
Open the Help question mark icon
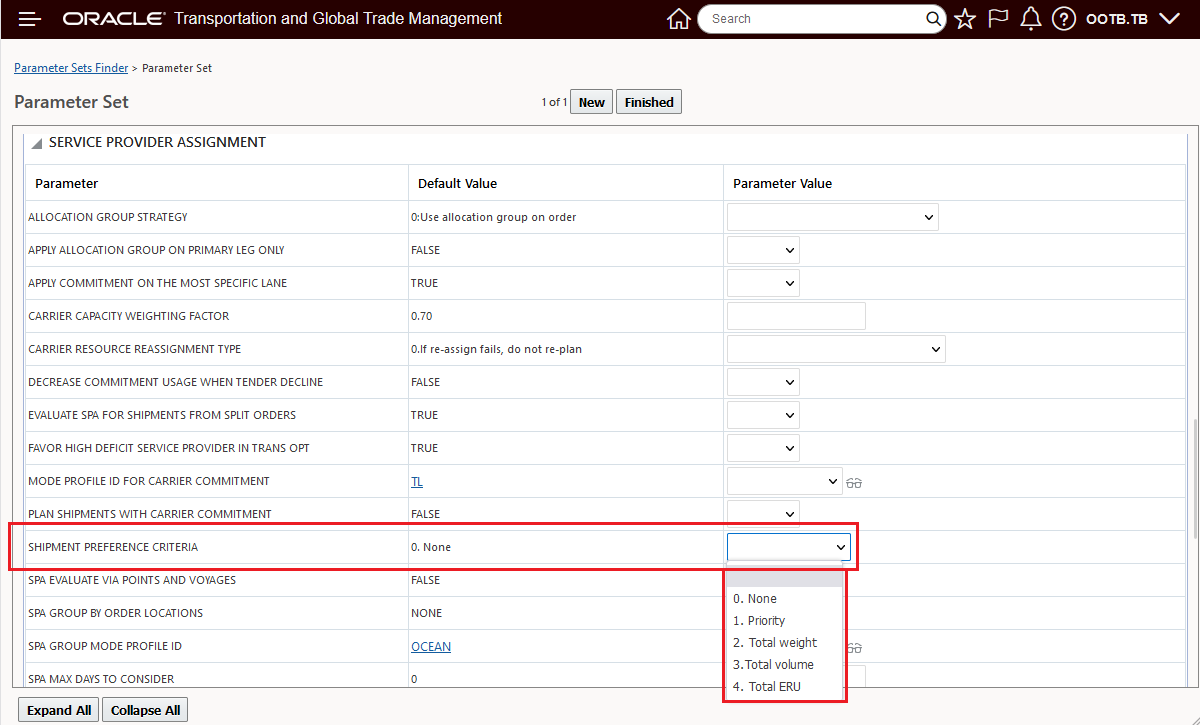click(1064, 19)
